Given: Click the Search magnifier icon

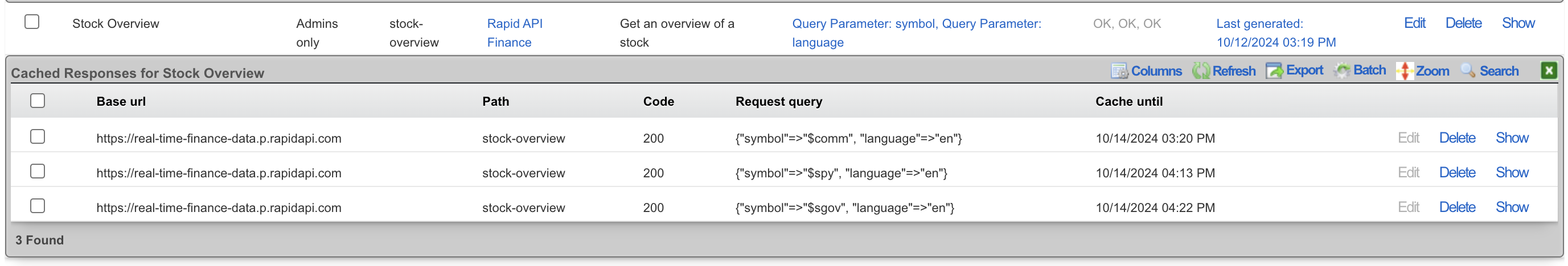Looking at the screenshot, I should [x=1468, y=71].
